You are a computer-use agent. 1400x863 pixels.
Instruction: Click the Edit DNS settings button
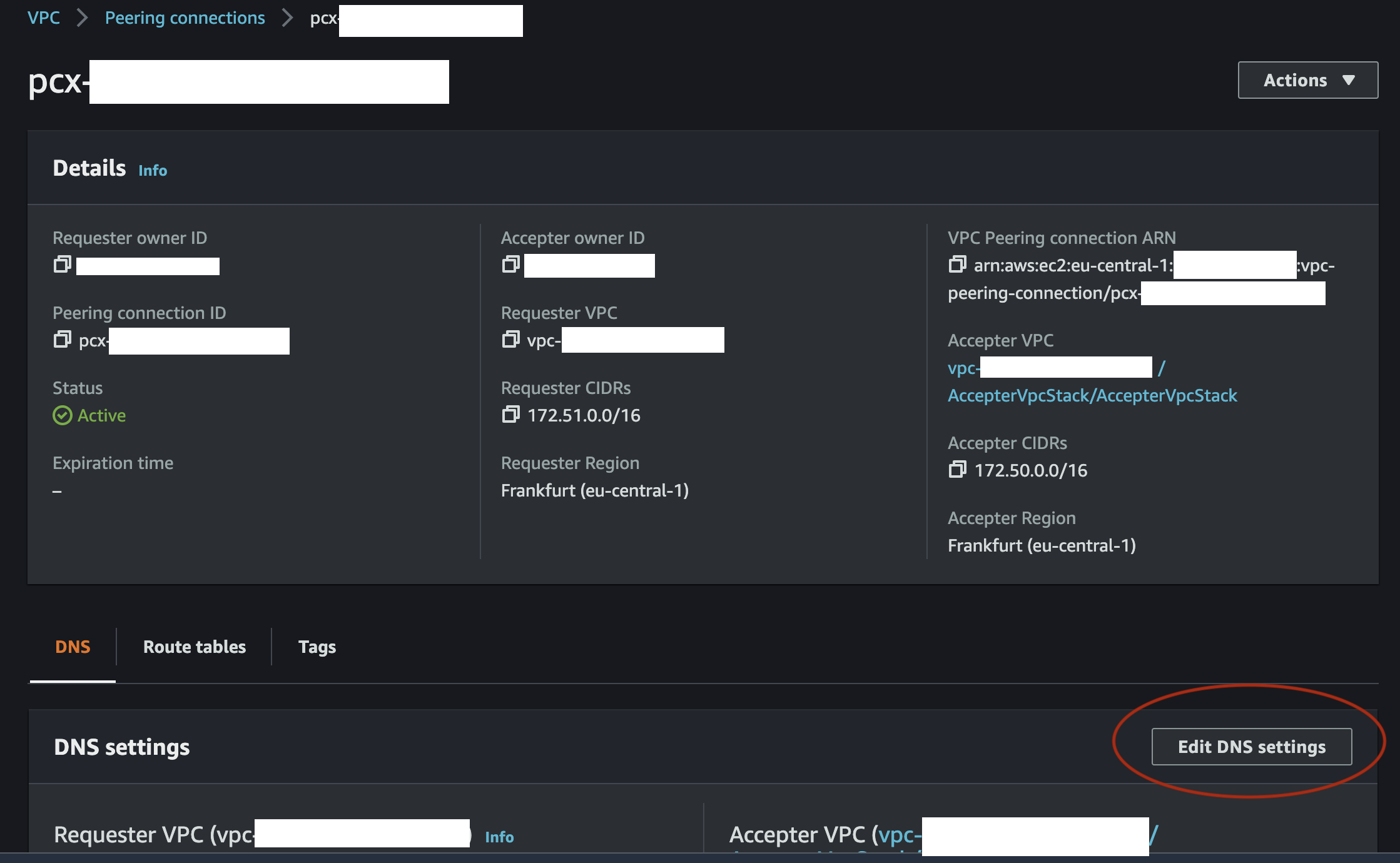point(1251,746)
